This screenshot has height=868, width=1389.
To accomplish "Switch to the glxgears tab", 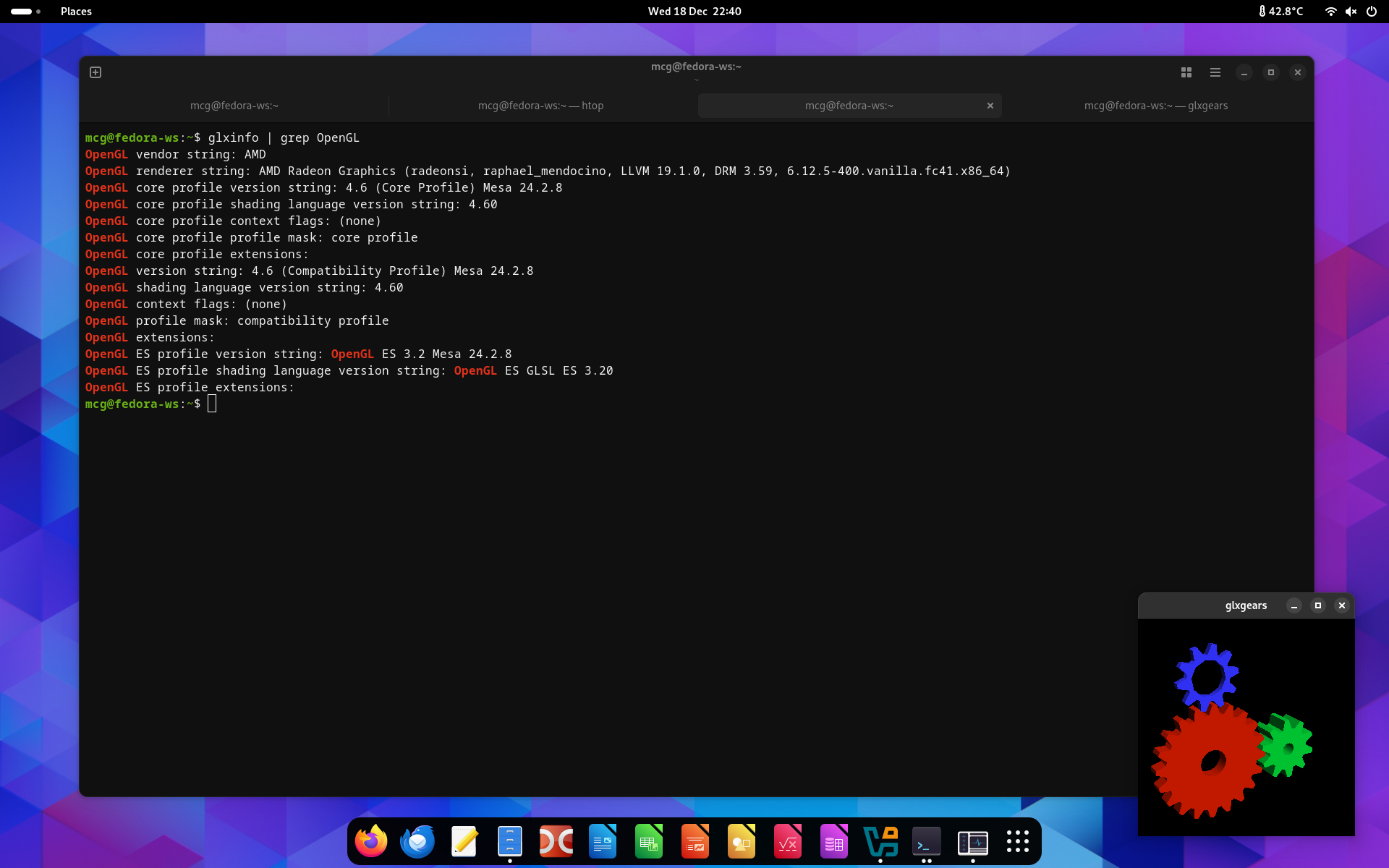I will point(1155,106).
